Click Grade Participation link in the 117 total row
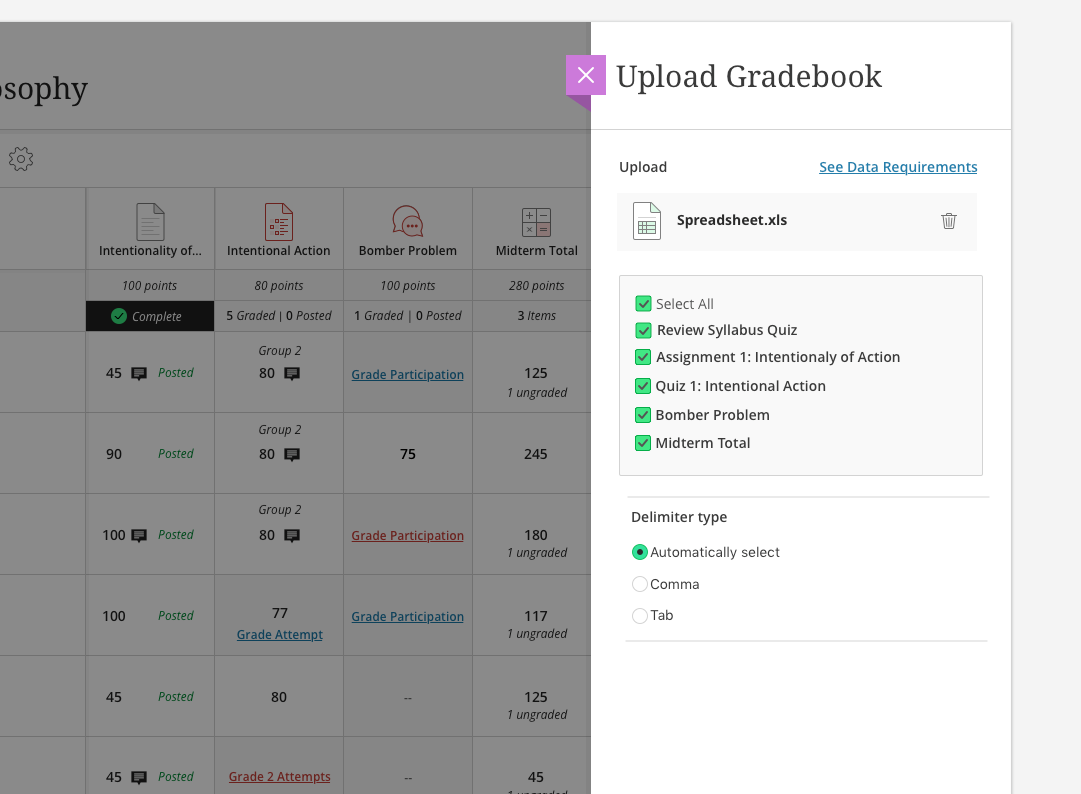 pyautogui.click(x=407, y=617)
